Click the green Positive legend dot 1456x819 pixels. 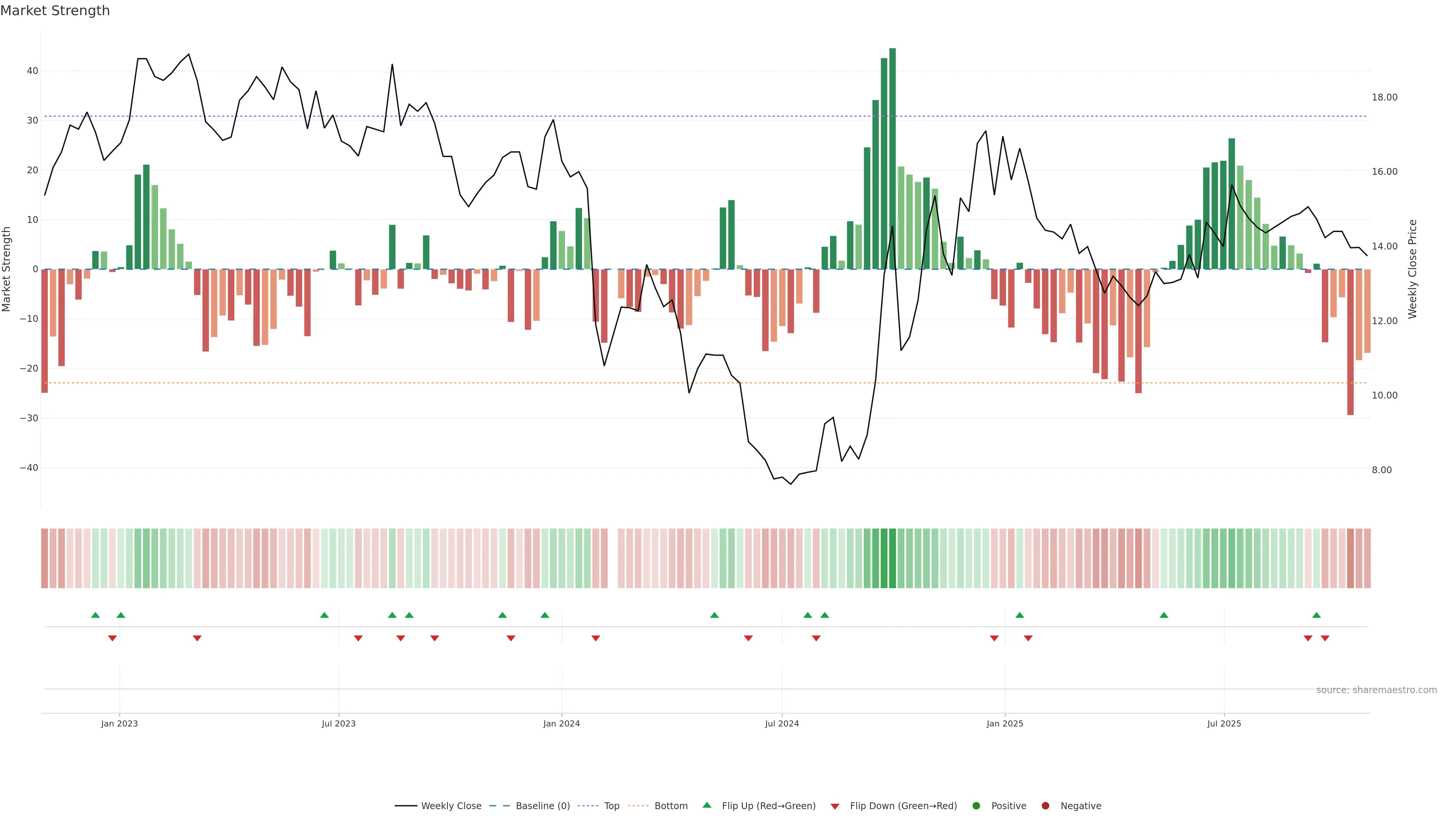coord(976,806)
